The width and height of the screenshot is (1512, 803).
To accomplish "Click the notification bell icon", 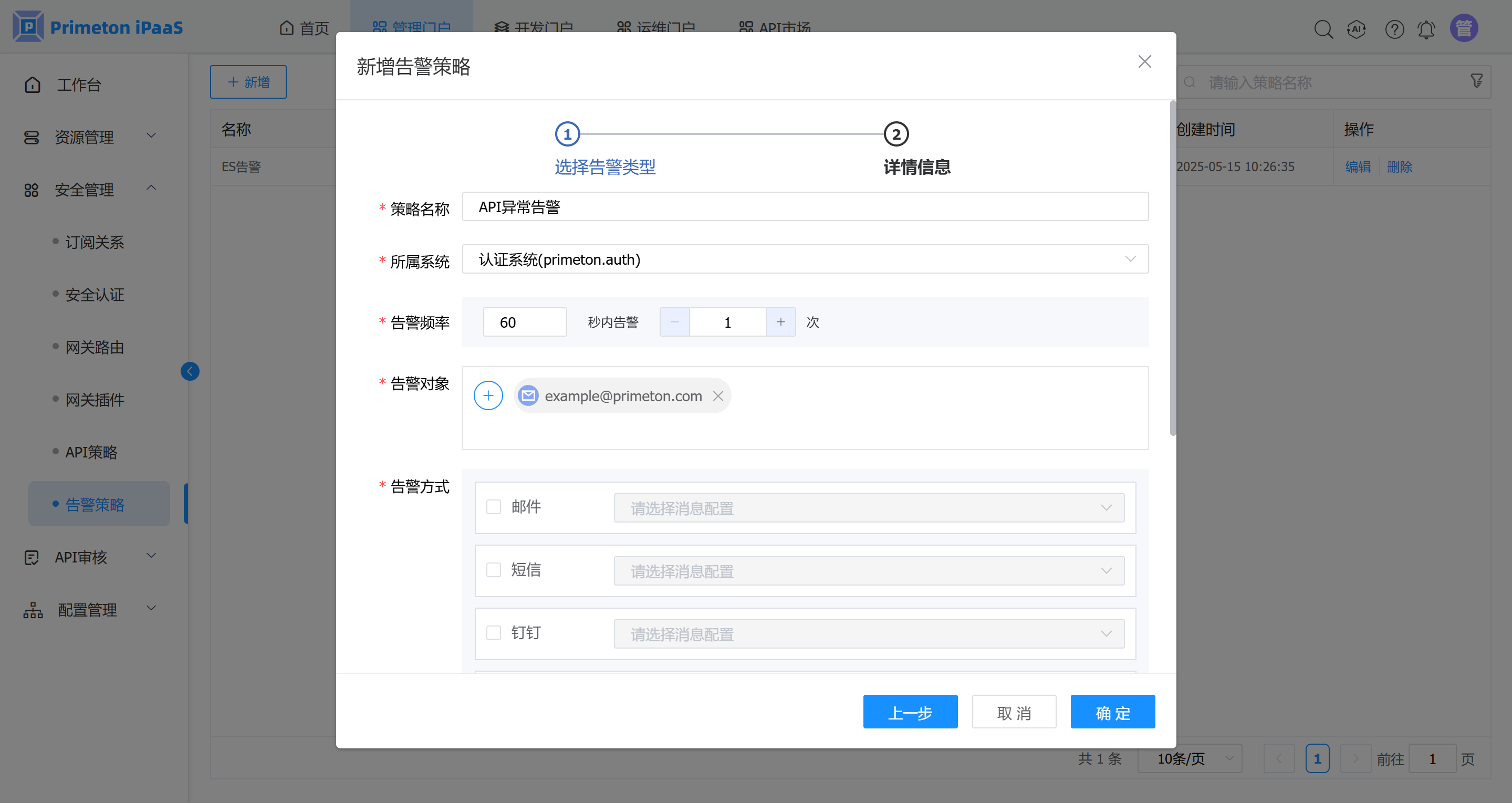I will click(x=1426, y=29).
